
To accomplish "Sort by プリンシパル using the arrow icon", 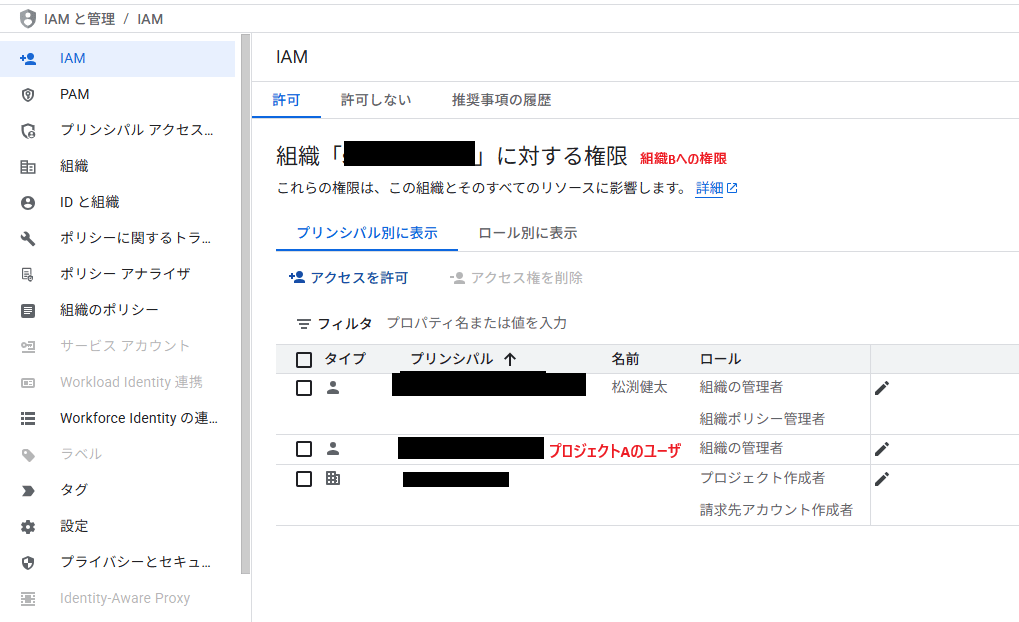I will (x=510, y=359).
